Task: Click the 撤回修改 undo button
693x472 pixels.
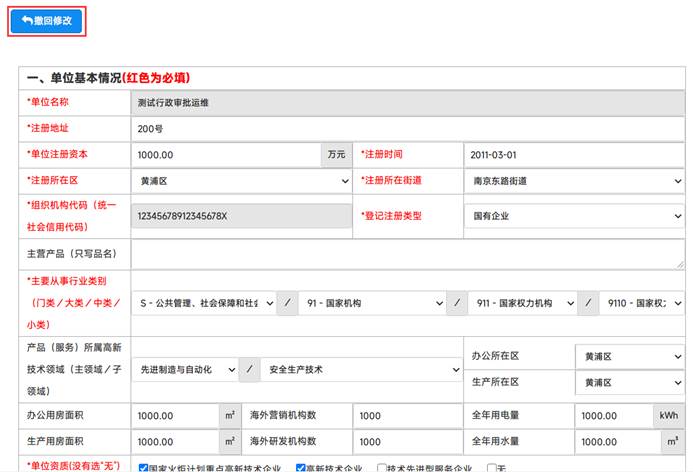Action: coord(46,21)
